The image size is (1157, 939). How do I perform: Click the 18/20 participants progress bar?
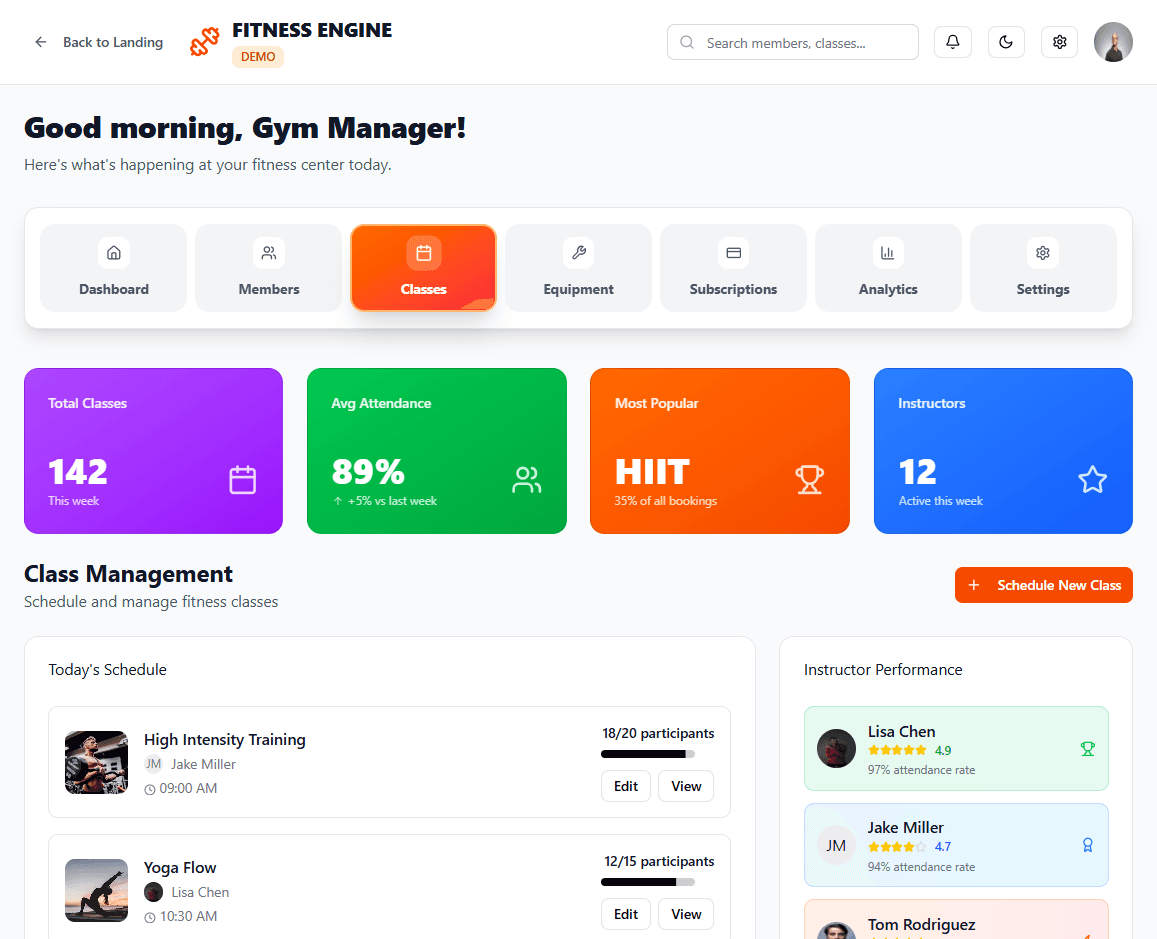(x=648, y=754)
